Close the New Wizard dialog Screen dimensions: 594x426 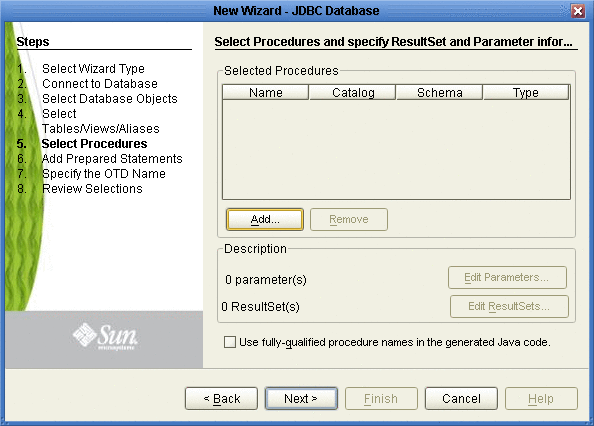[578, 11]
